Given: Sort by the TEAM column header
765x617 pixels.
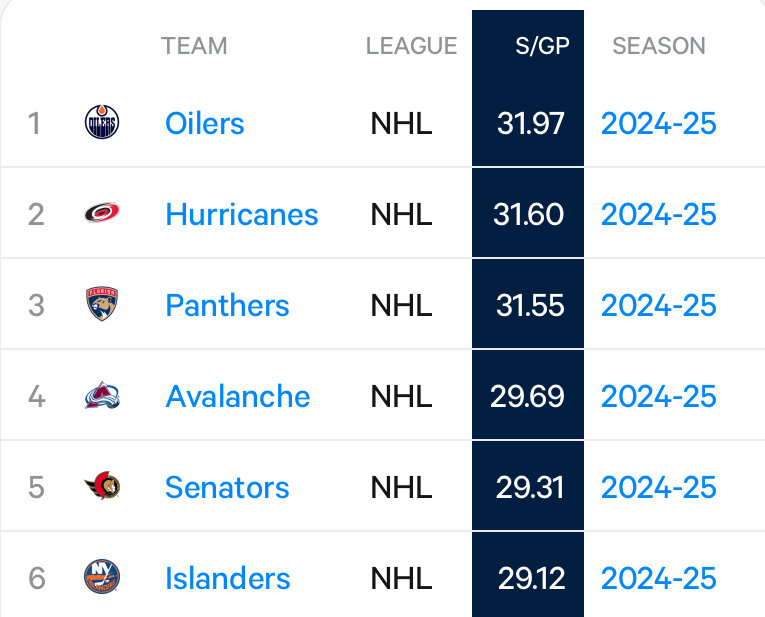Looking at the screenshot, I should click(194, 46).
